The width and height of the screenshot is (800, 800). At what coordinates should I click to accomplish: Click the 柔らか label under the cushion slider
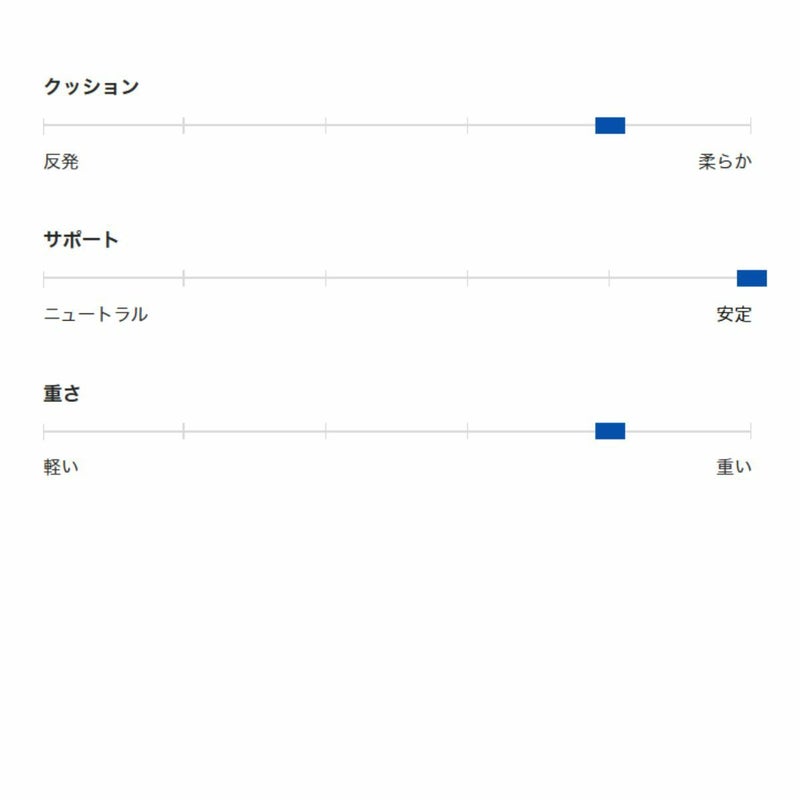pyautogui.click(x=724, y=161)
